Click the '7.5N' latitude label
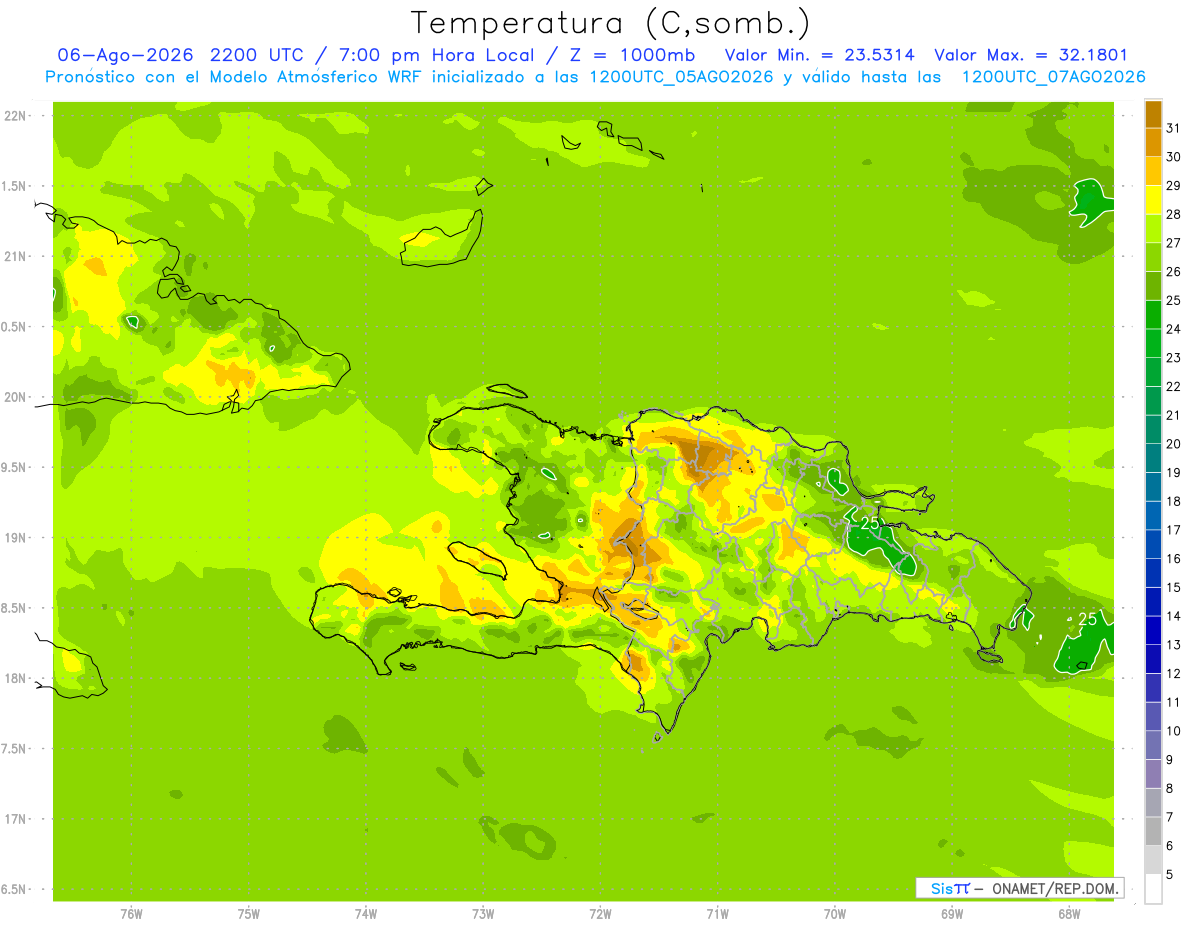This screenshot has width=1200, height=927. (x=13, y=749)
